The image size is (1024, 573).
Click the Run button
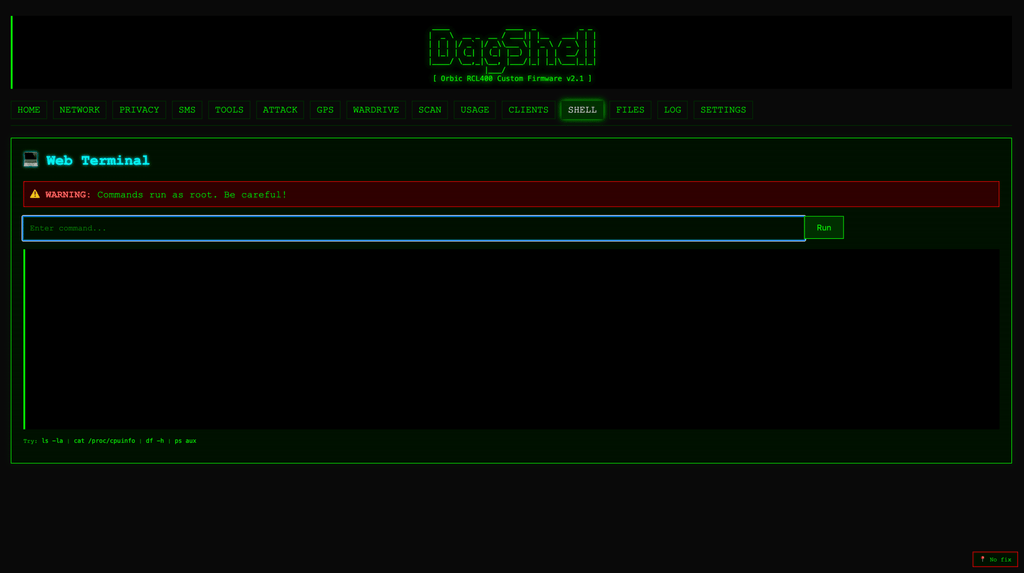[824, 227]
